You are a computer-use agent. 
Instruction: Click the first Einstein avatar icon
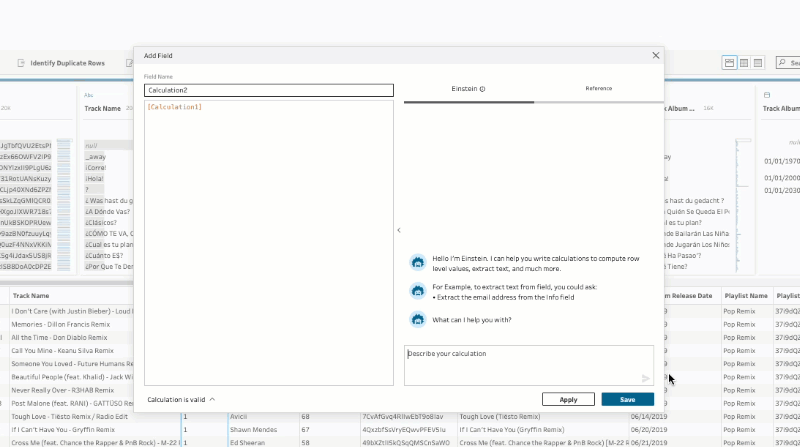click(x=416, y=262)
